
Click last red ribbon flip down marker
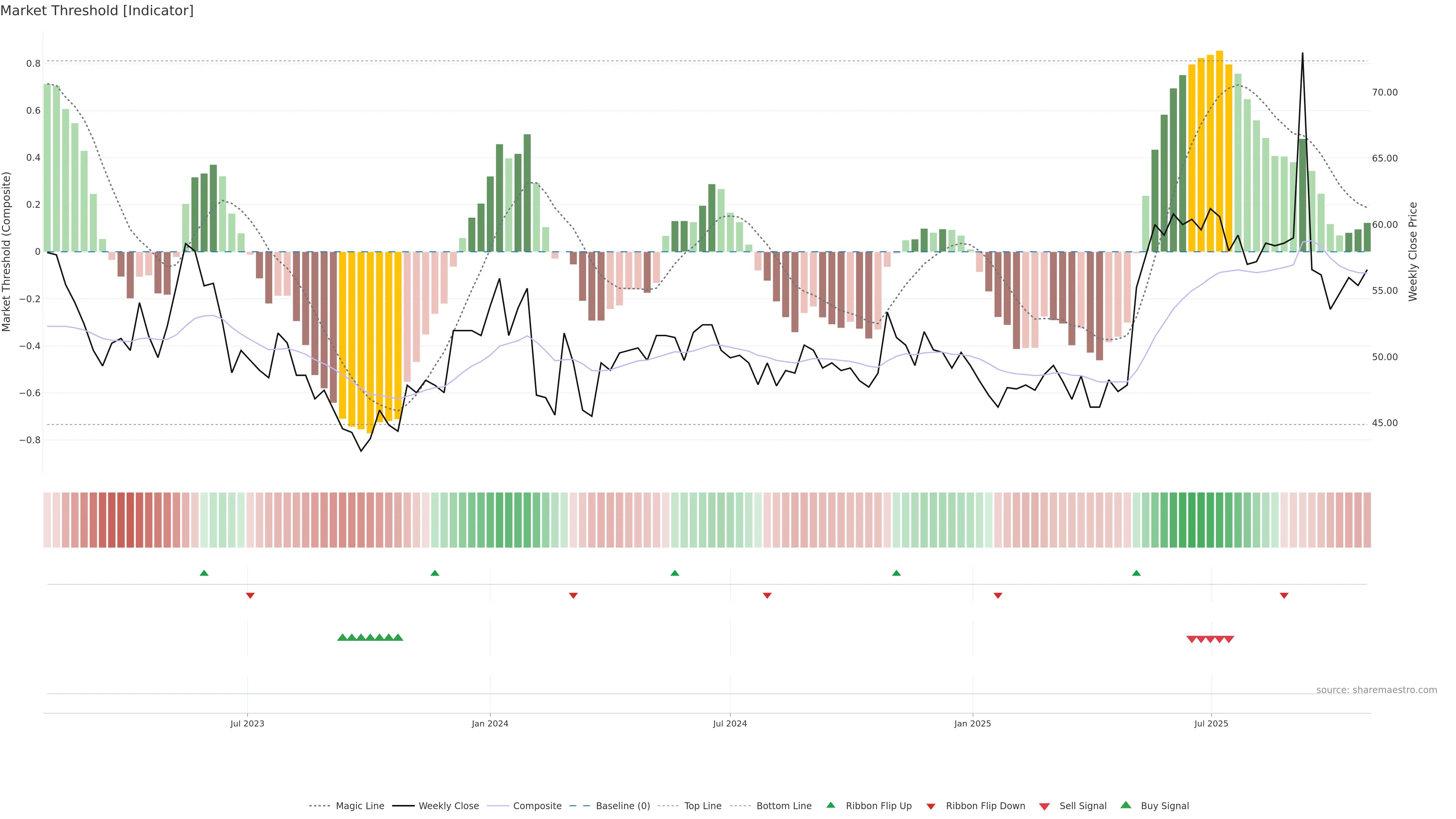1284,596
